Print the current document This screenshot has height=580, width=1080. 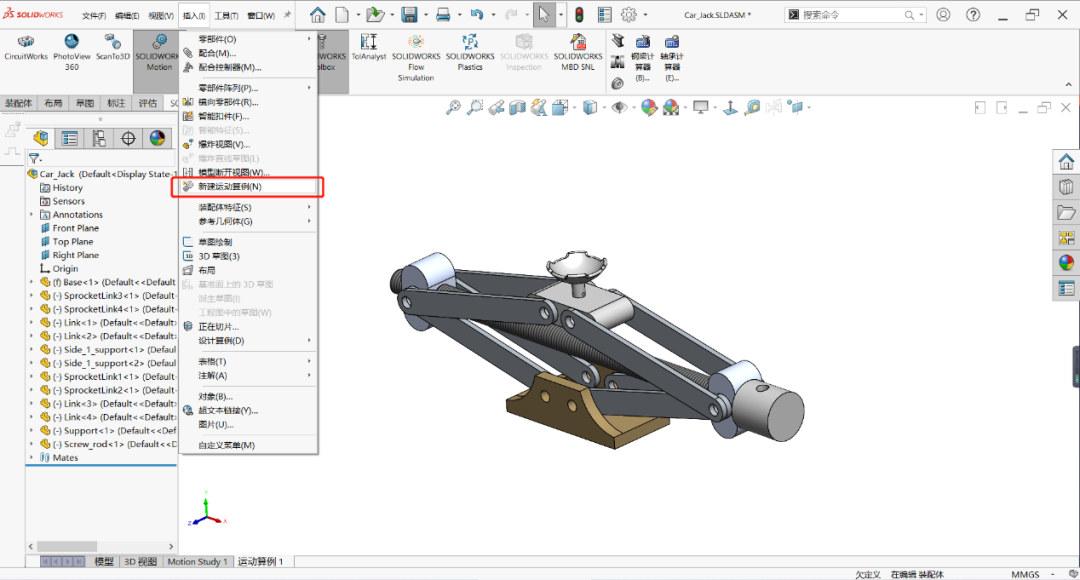coord(443,14)
